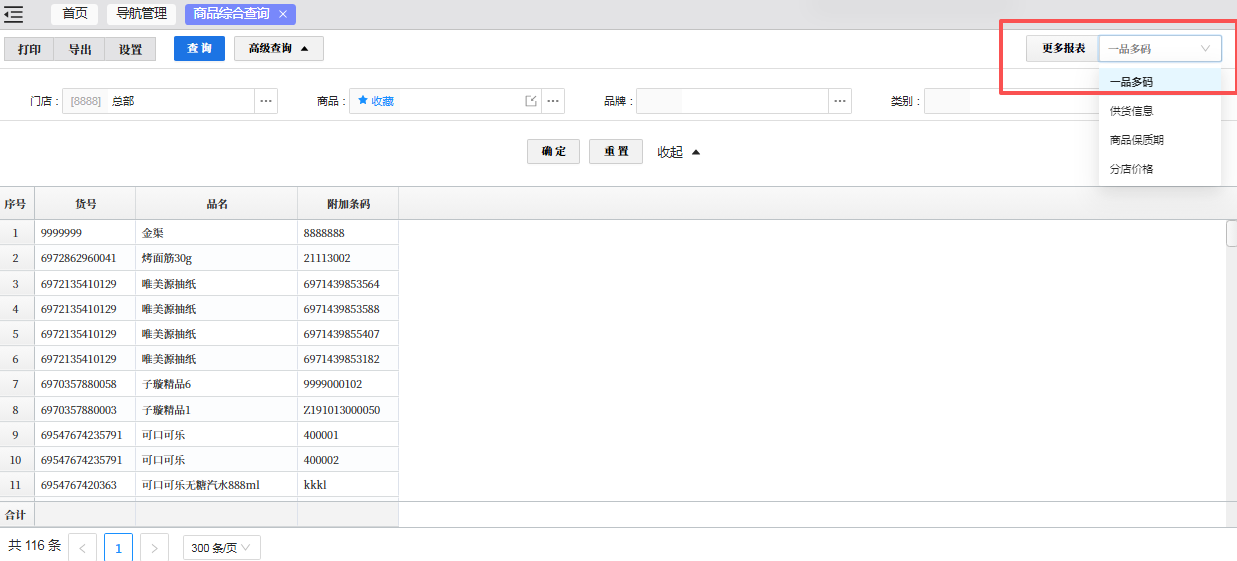Click barcode cell 9999000102

pyautogui.click(x=348, y=384)
